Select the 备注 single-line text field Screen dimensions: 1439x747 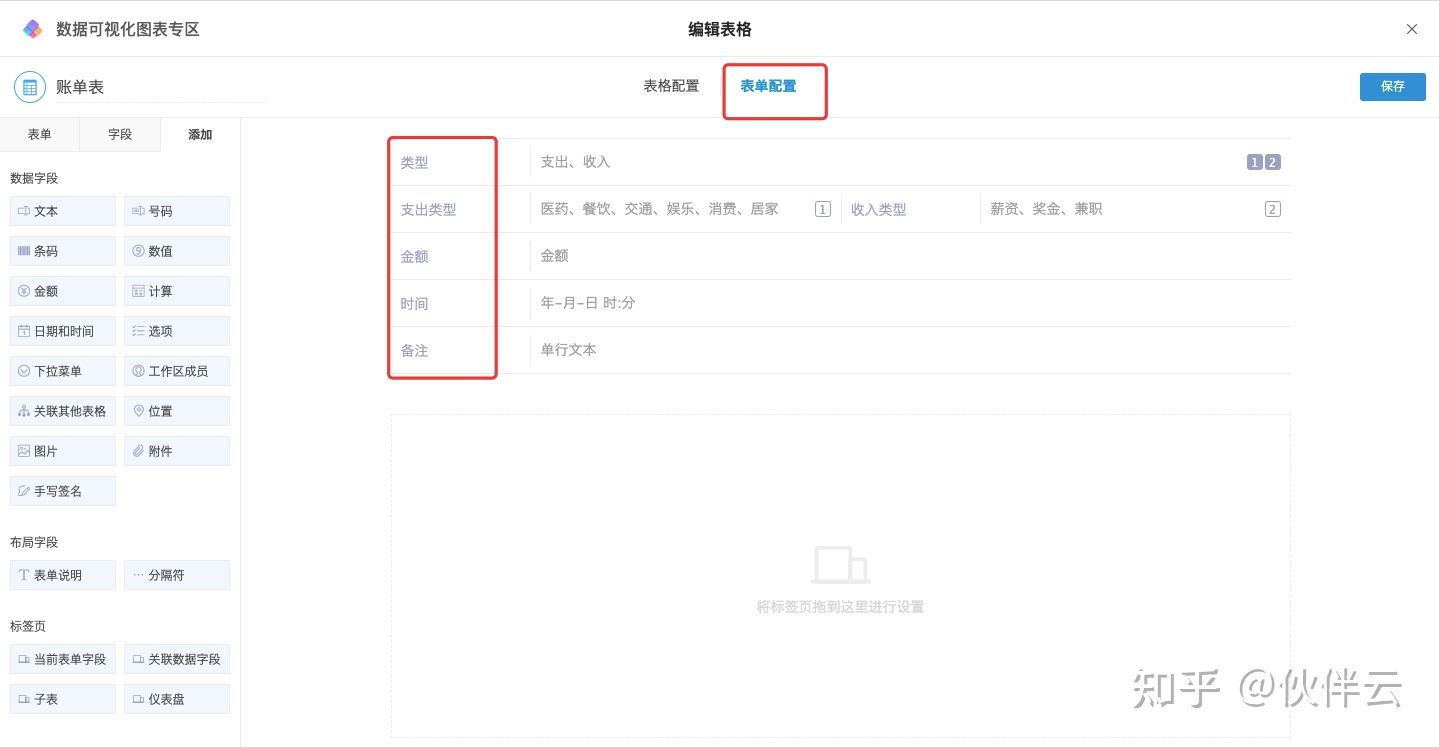pos(840,350)
